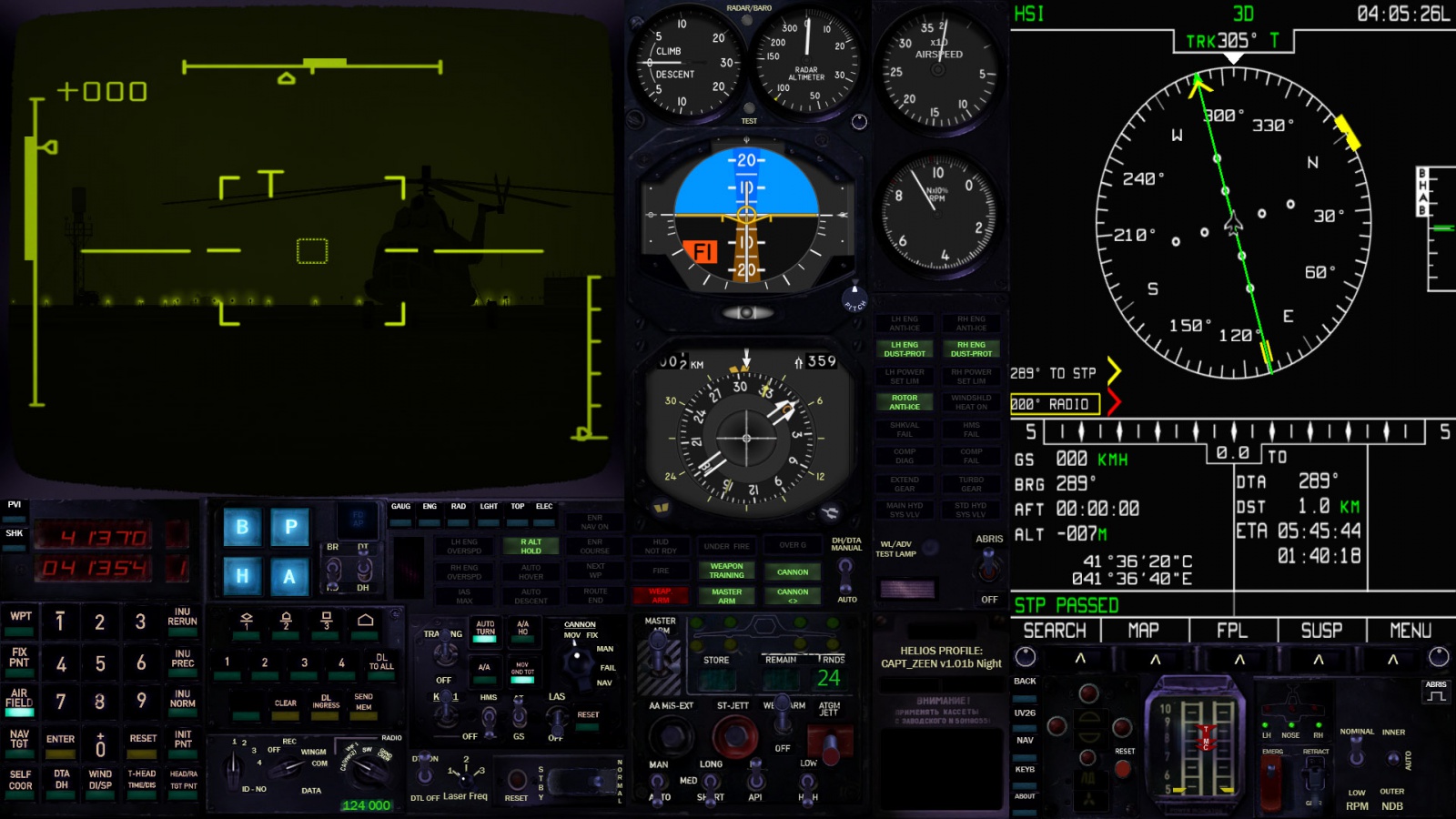Open the KEYB panel tab
This screenshot has height=819, width=1456.
tap(1025, 769)
